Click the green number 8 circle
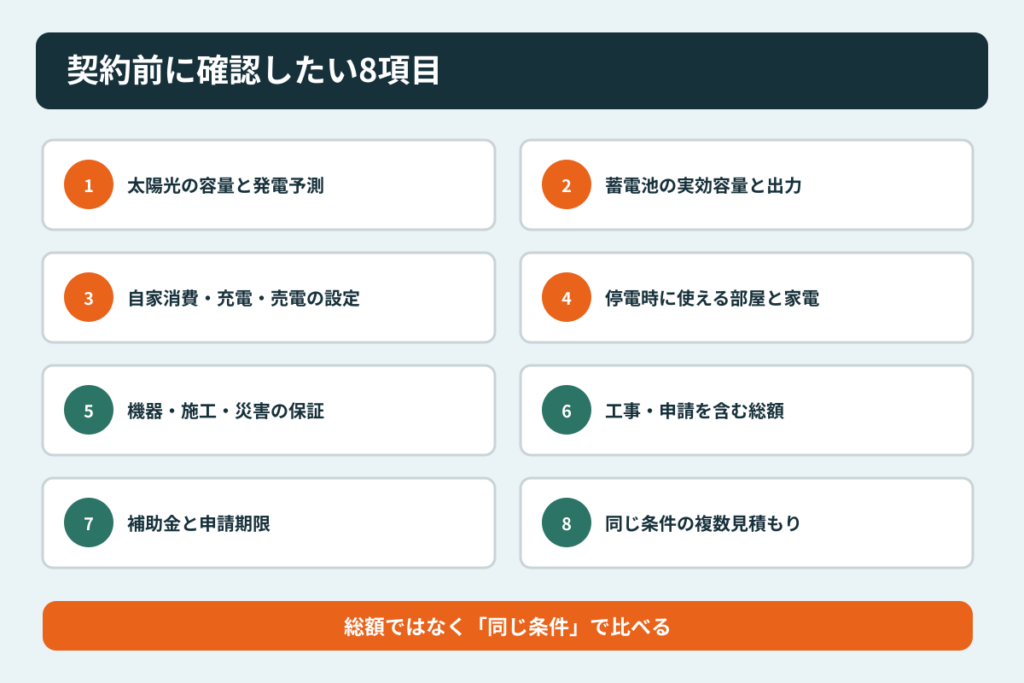This screenshot has height=683, width=1024. pos(566,523)
